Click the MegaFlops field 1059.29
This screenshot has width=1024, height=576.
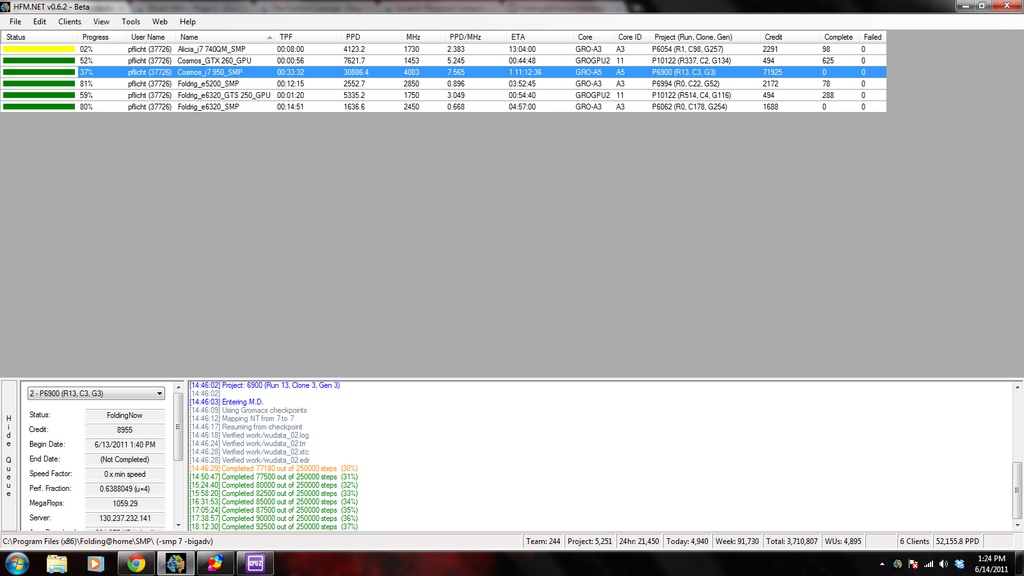124,504
